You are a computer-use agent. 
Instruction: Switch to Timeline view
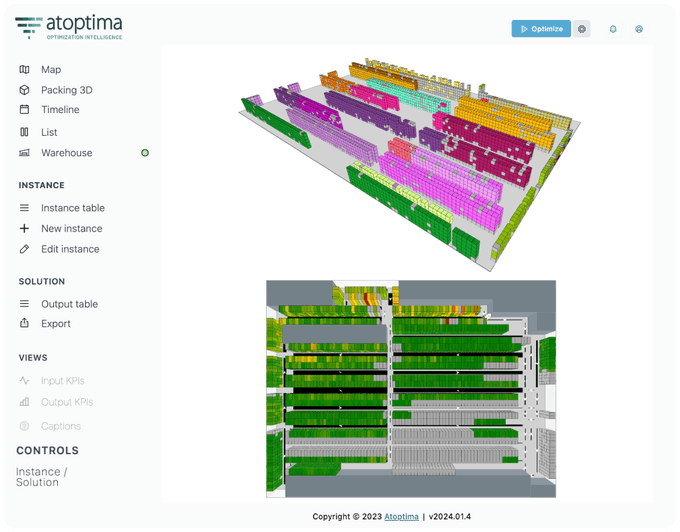pyautogui.click(x=60, y=109)
